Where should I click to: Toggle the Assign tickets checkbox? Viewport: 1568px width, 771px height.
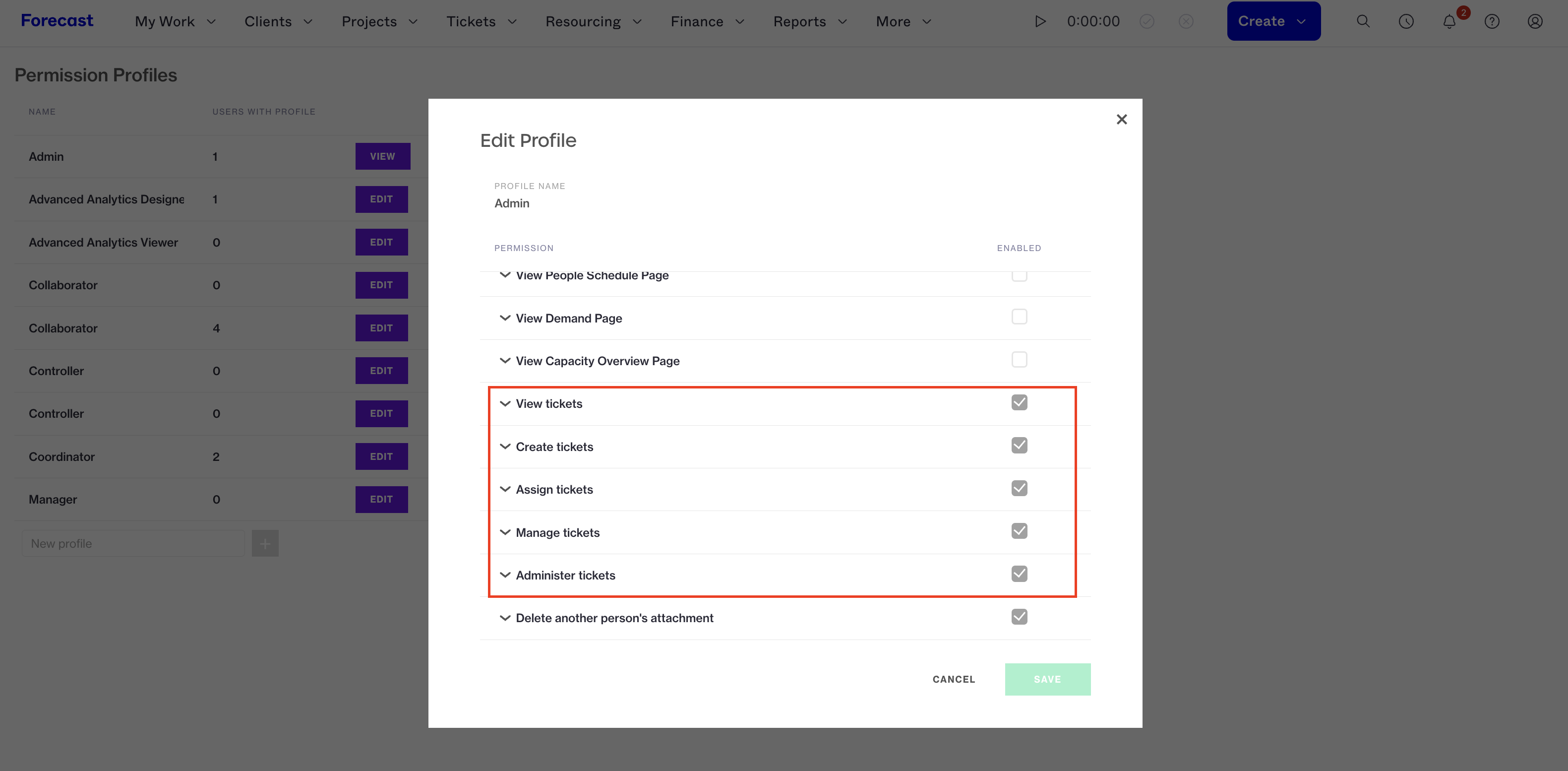(x=1020, y=488)
